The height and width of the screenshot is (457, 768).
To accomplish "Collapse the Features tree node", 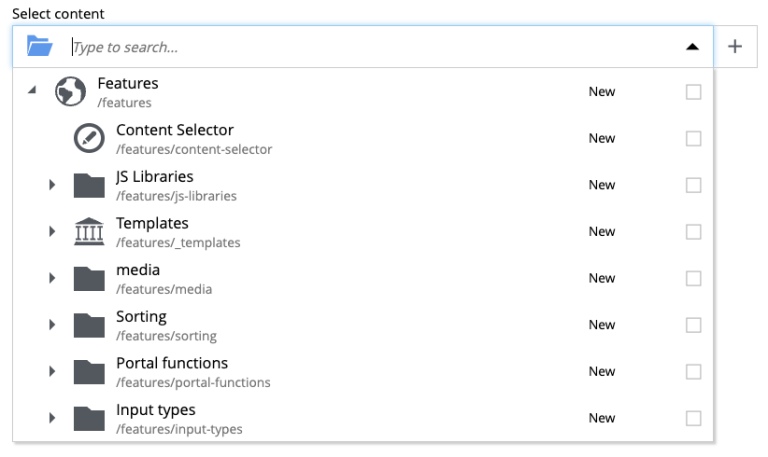I will [32, 90].
